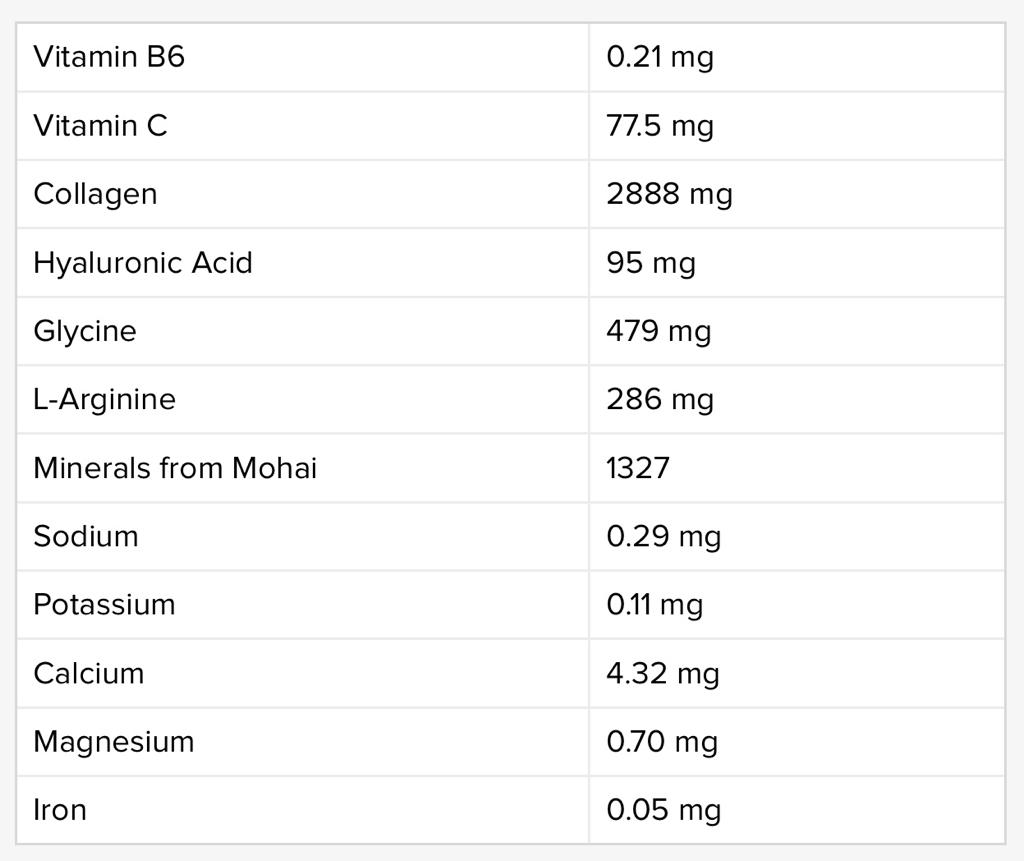Click the Vitamin B6 label cell
Viewport: 1024px width, 861px height.
pos(109,57)
